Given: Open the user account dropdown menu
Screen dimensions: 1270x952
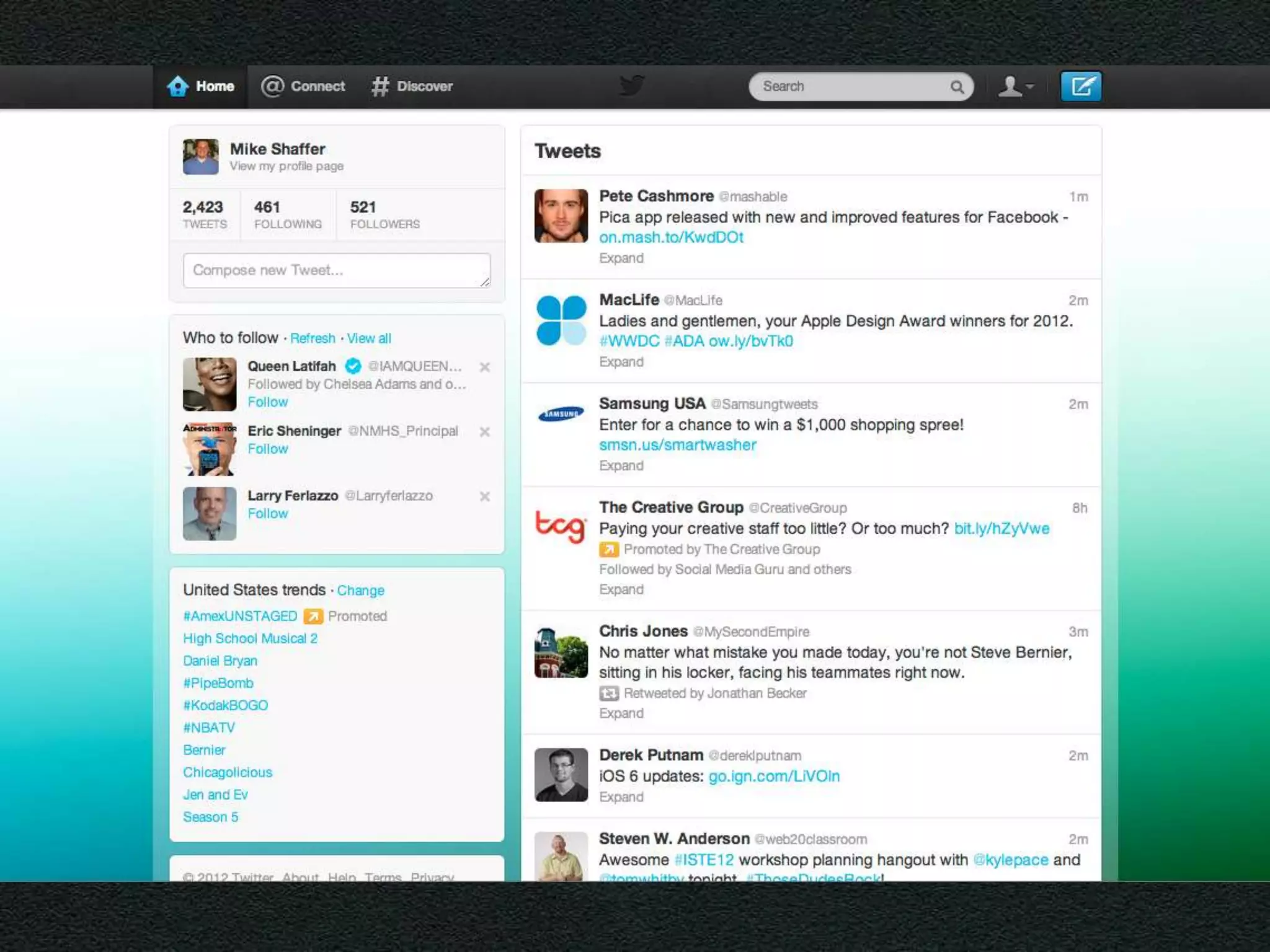Looking at the screenshot, I should tap(1015, 86).
